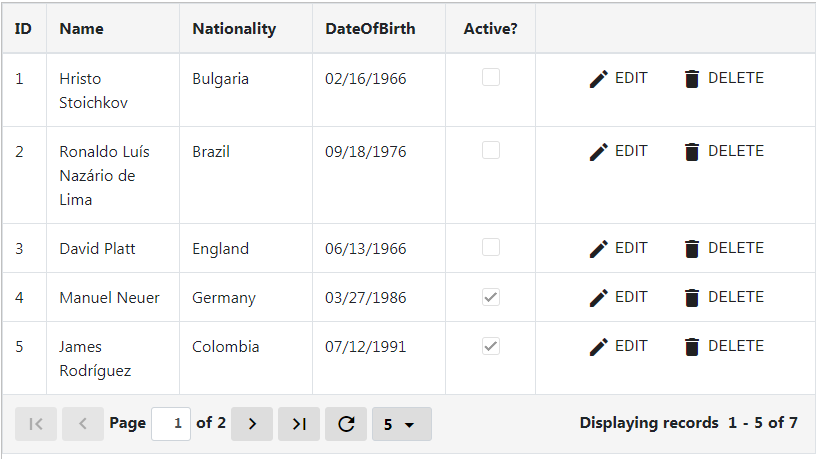Sort by the DateOfBirth column header
This screenshot has width=830, height=459.
[x=370, y=29]
